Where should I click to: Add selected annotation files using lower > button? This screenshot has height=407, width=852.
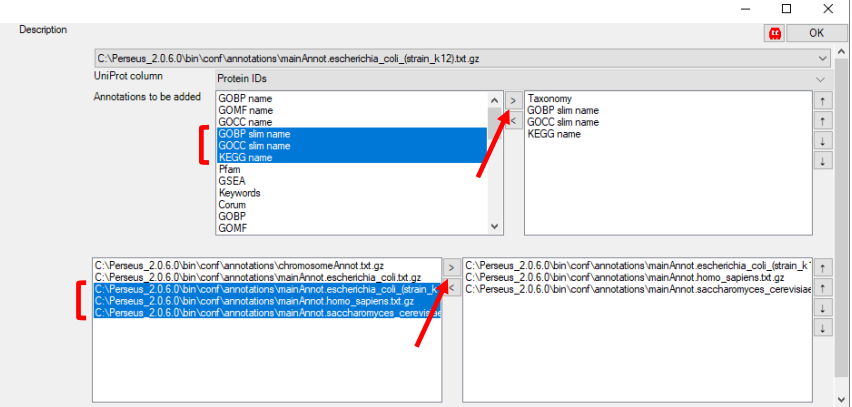[x=452, y=267]
